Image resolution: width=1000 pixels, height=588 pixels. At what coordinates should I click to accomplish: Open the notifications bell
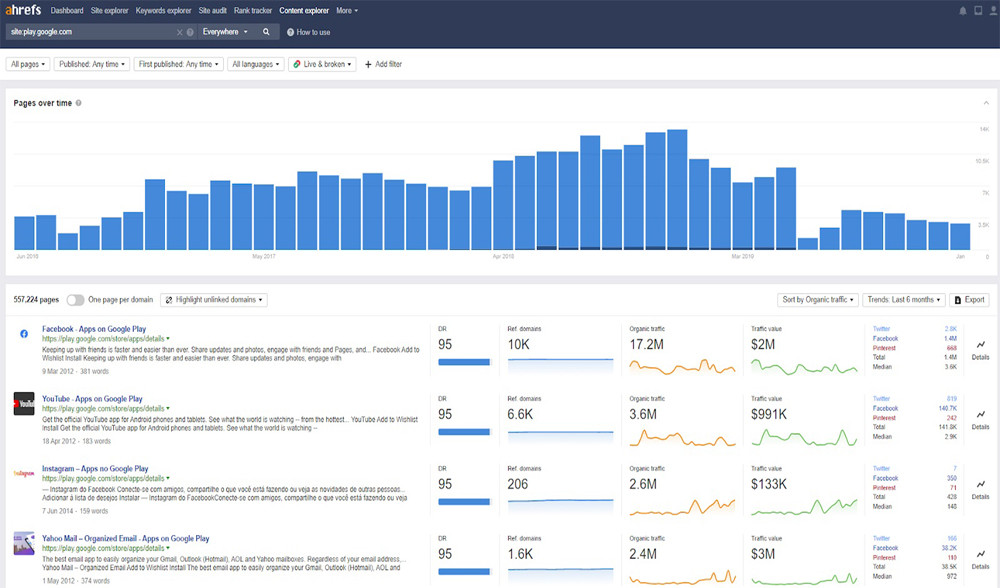(x=962, y=11)
